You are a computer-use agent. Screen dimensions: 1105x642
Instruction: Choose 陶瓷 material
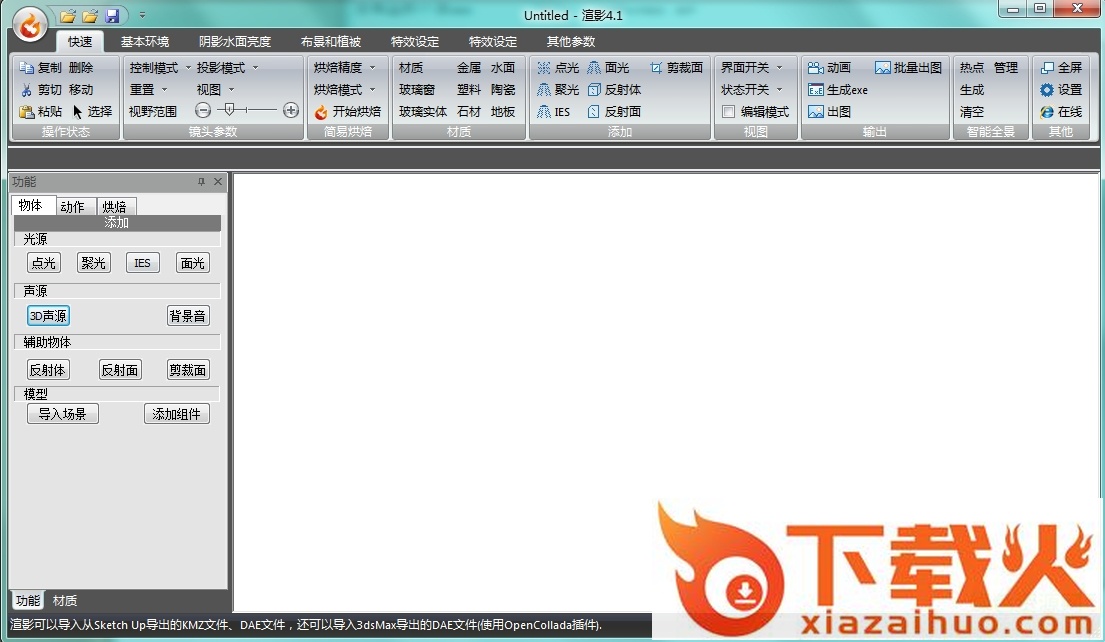503,89
